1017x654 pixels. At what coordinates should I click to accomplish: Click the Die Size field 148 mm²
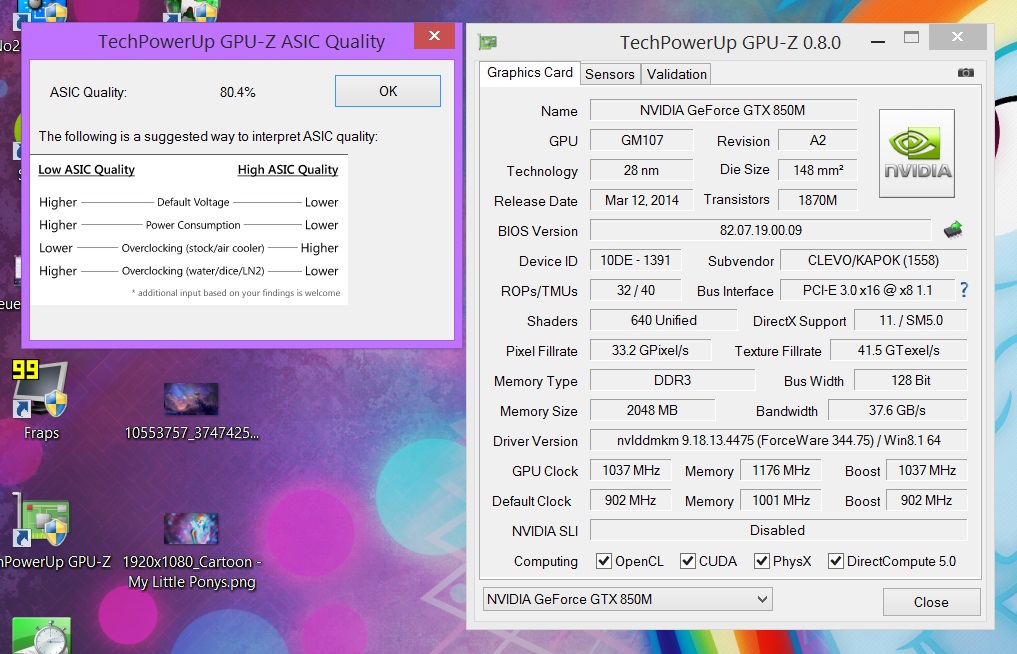click(x=817, y=170)
